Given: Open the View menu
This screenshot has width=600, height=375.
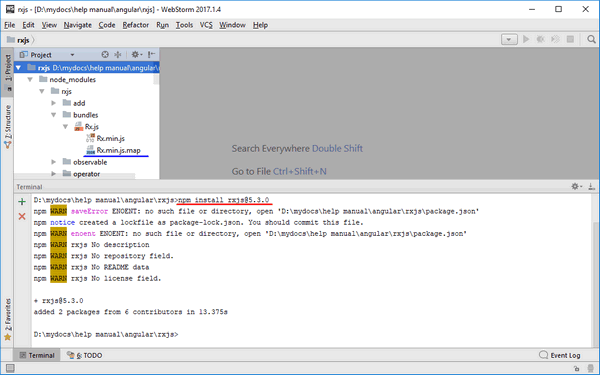Looking at the screenshot, I should [49, 25].
